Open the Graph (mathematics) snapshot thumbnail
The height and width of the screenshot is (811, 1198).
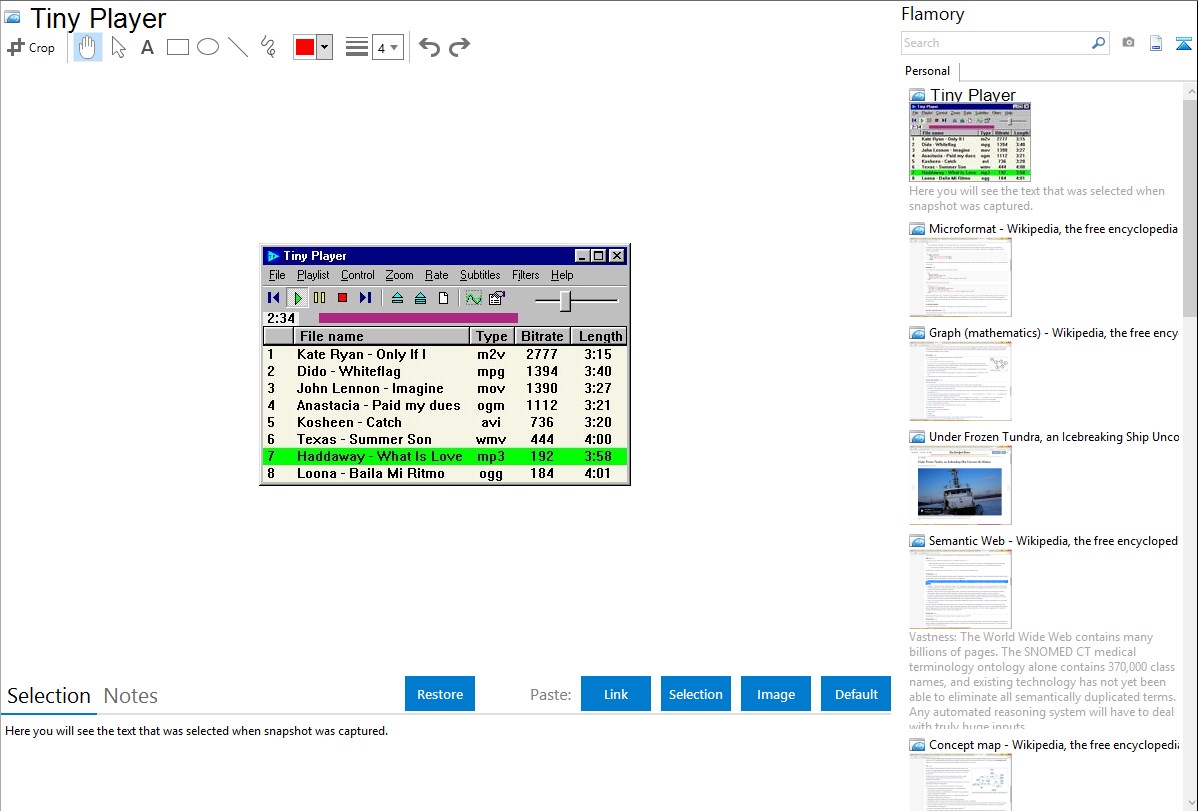click(960, 381)
